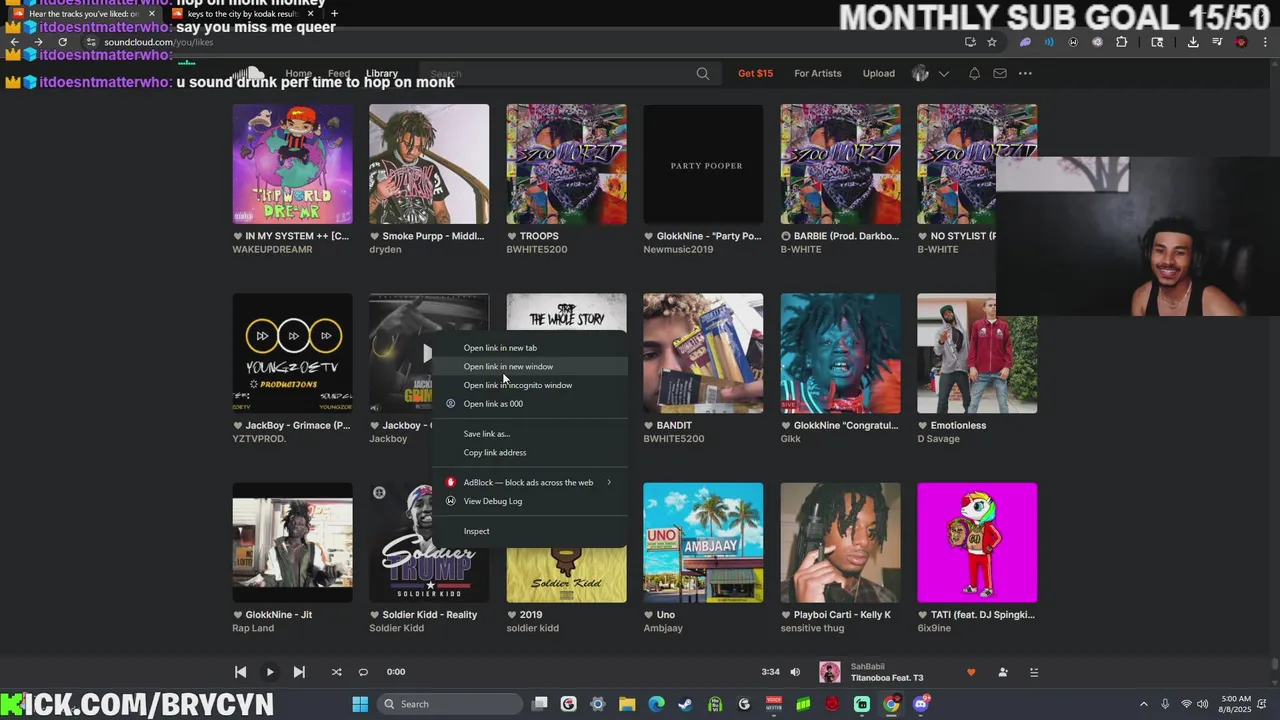The image size is (1280, 720).
Task: Click the 'Get $15' offer link
Action: (755, 73)
